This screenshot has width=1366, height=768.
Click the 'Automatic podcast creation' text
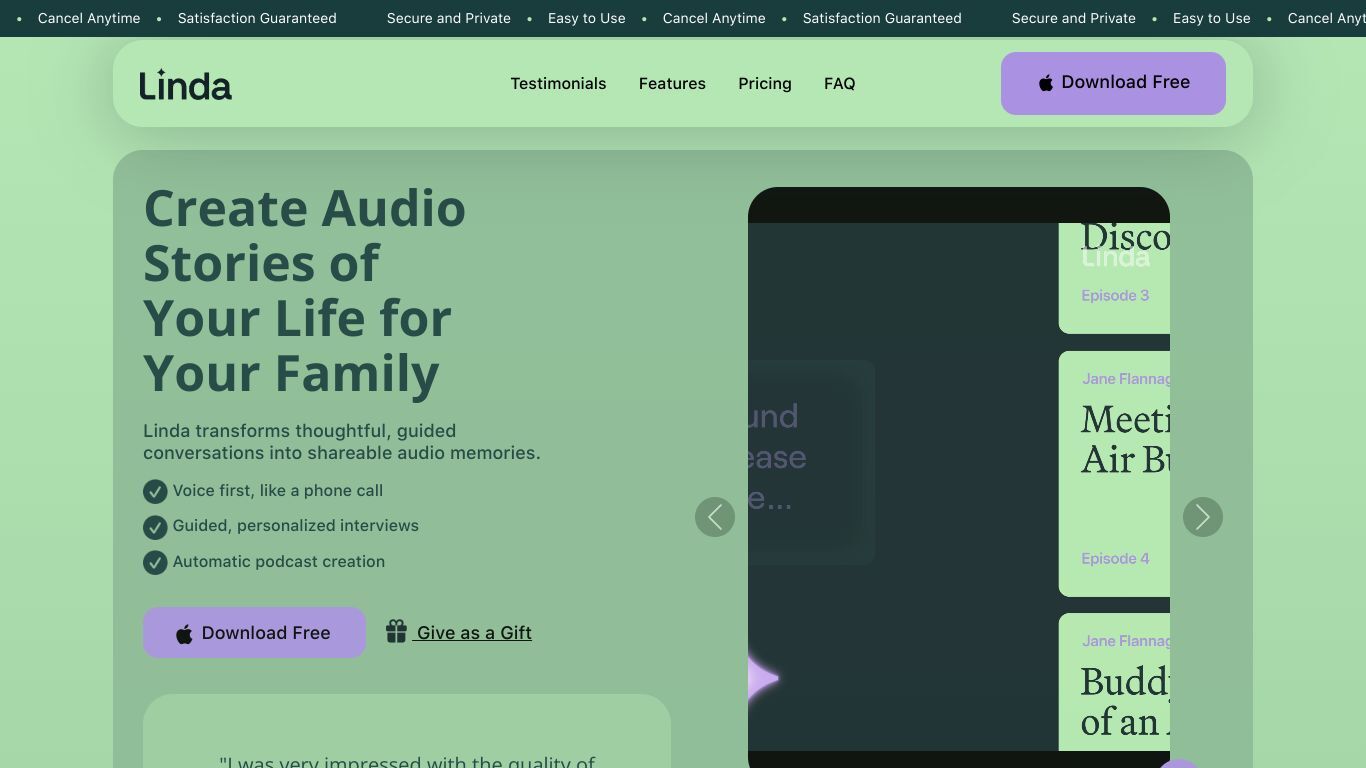coord(279,562)
